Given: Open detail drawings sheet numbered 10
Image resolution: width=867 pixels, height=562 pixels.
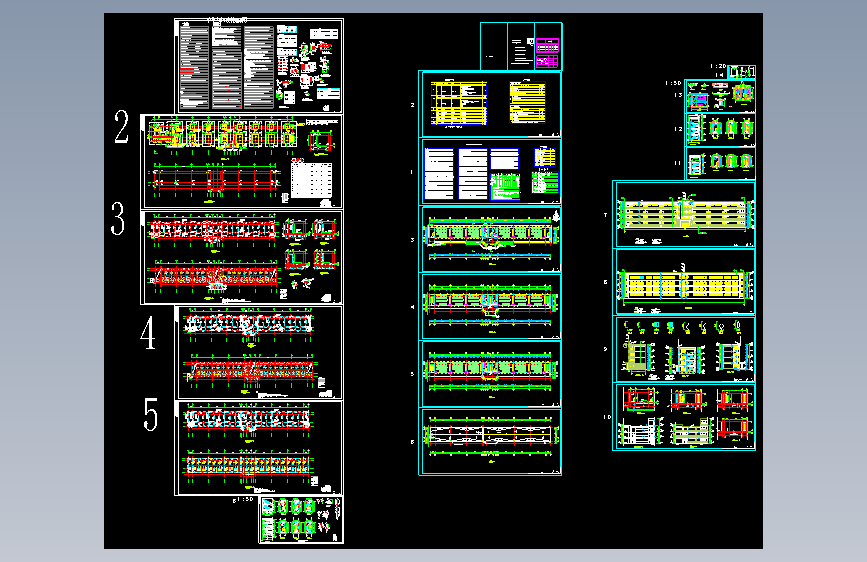Looking at the screenshot, I should coord(685,417).
